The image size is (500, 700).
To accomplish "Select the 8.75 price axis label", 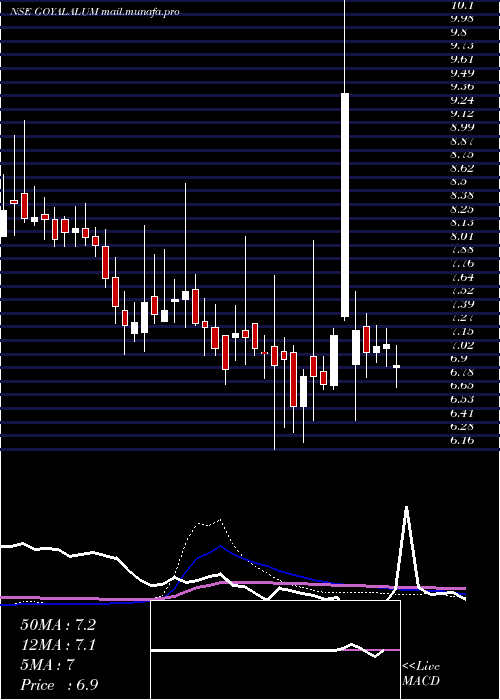I will (462, 155).
